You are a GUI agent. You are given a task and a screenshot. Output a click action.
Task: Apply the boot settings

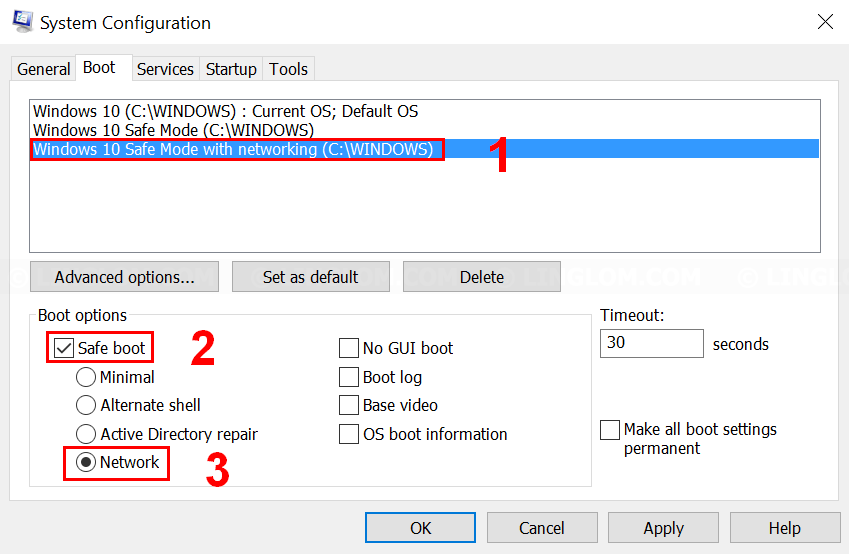pyautogui.click(x=663, y=527)
